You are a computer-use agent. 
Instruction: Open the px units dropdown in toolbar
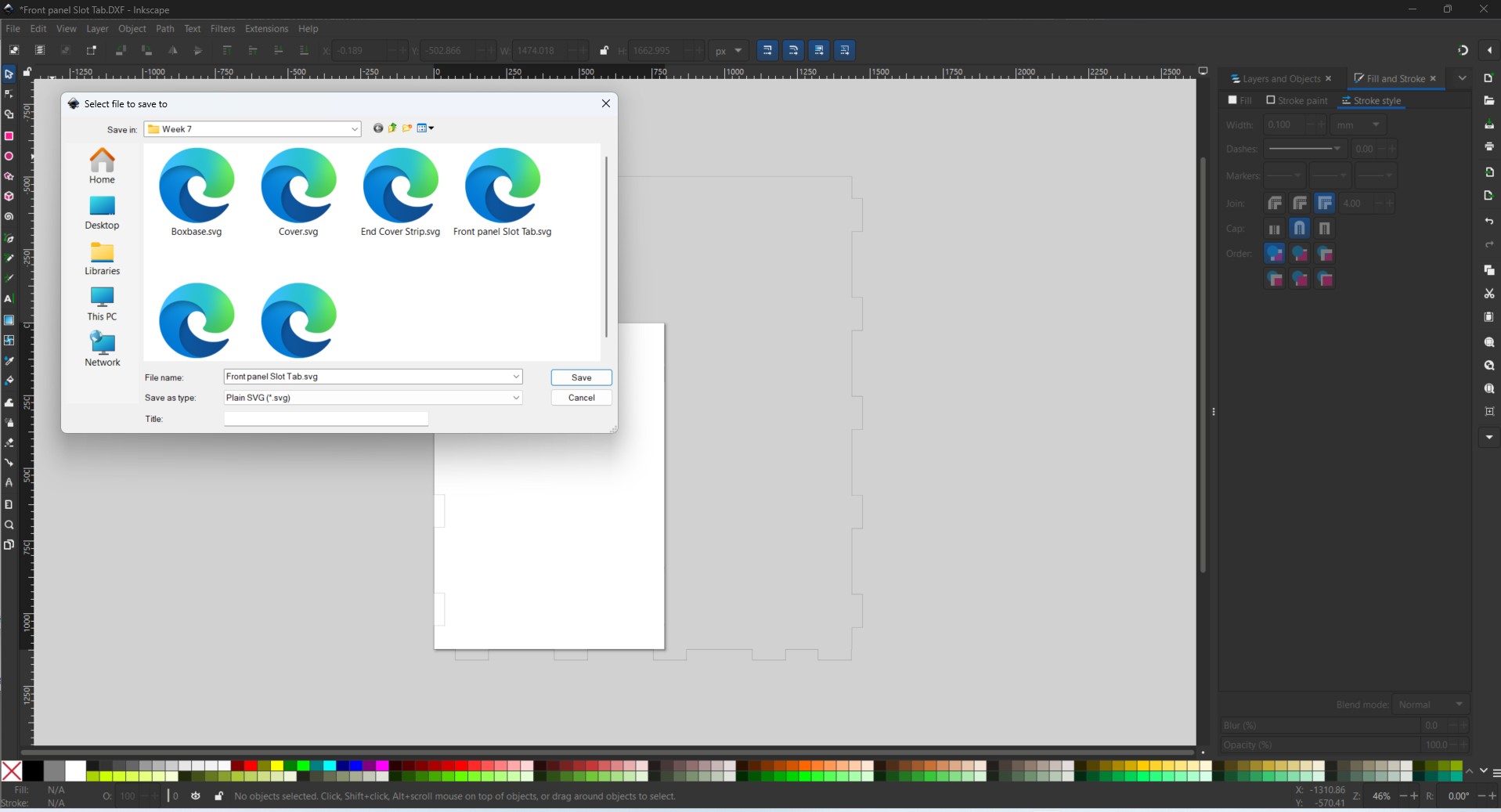click(729, 51)
